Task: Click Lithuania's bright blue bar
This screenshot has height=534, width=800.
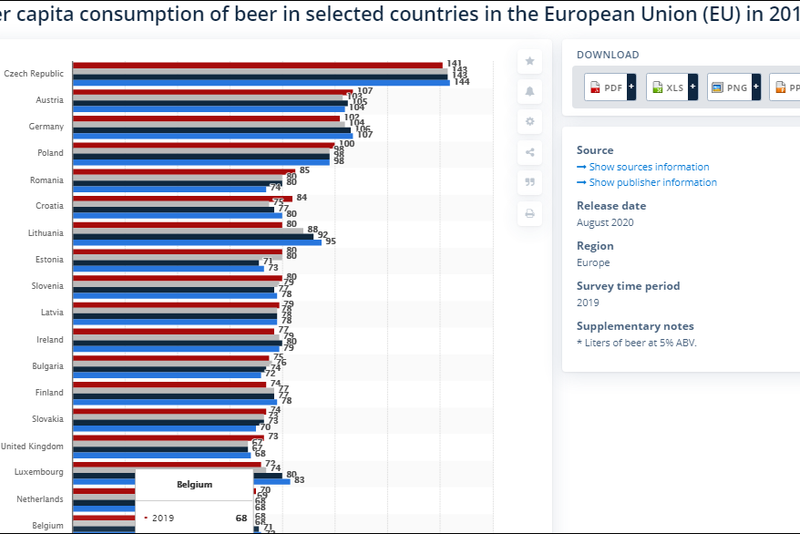Action: pos(198,241)
